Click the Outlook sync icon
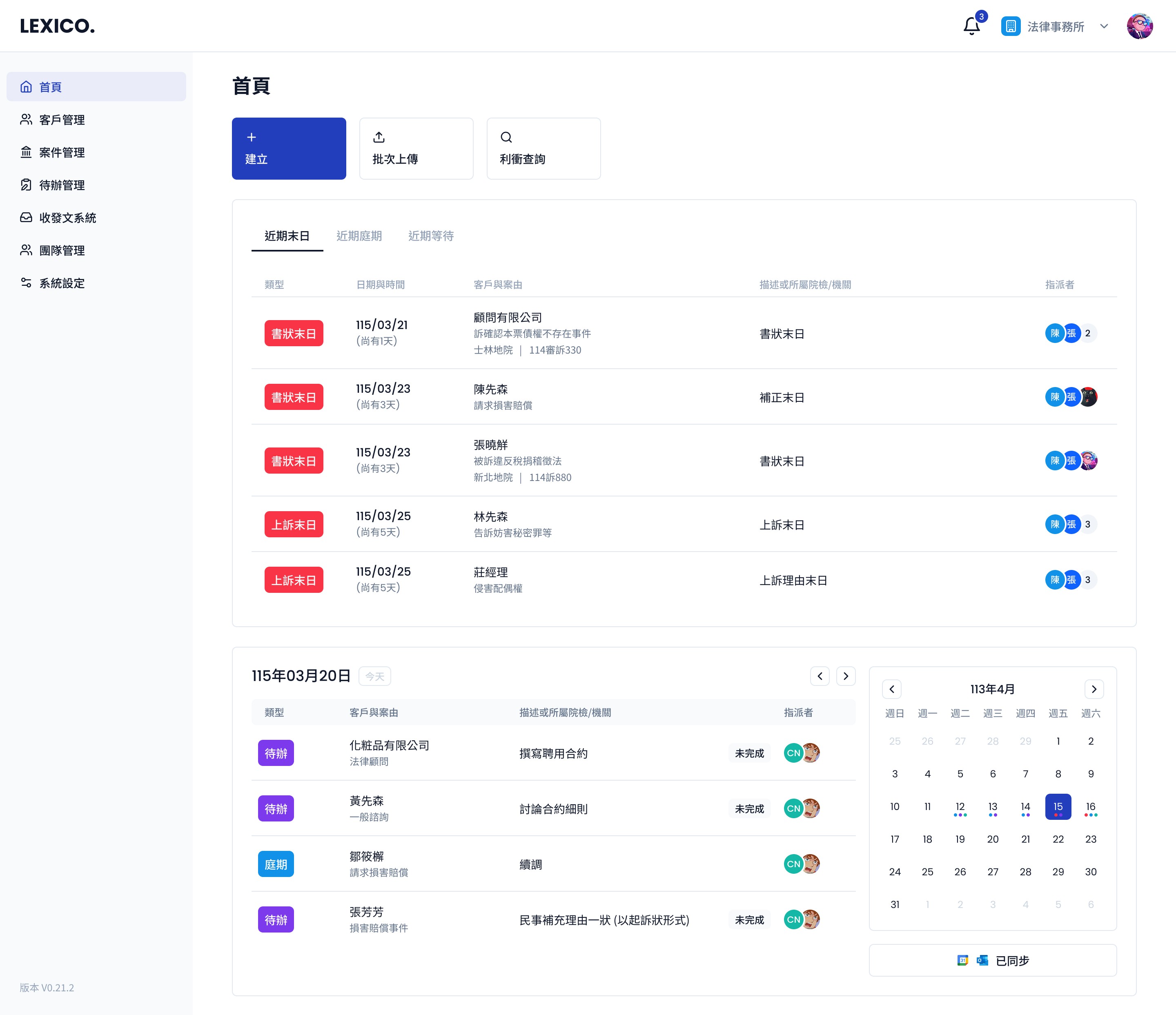Screen dimensions: 1176x1015 (x=982, y=960)
